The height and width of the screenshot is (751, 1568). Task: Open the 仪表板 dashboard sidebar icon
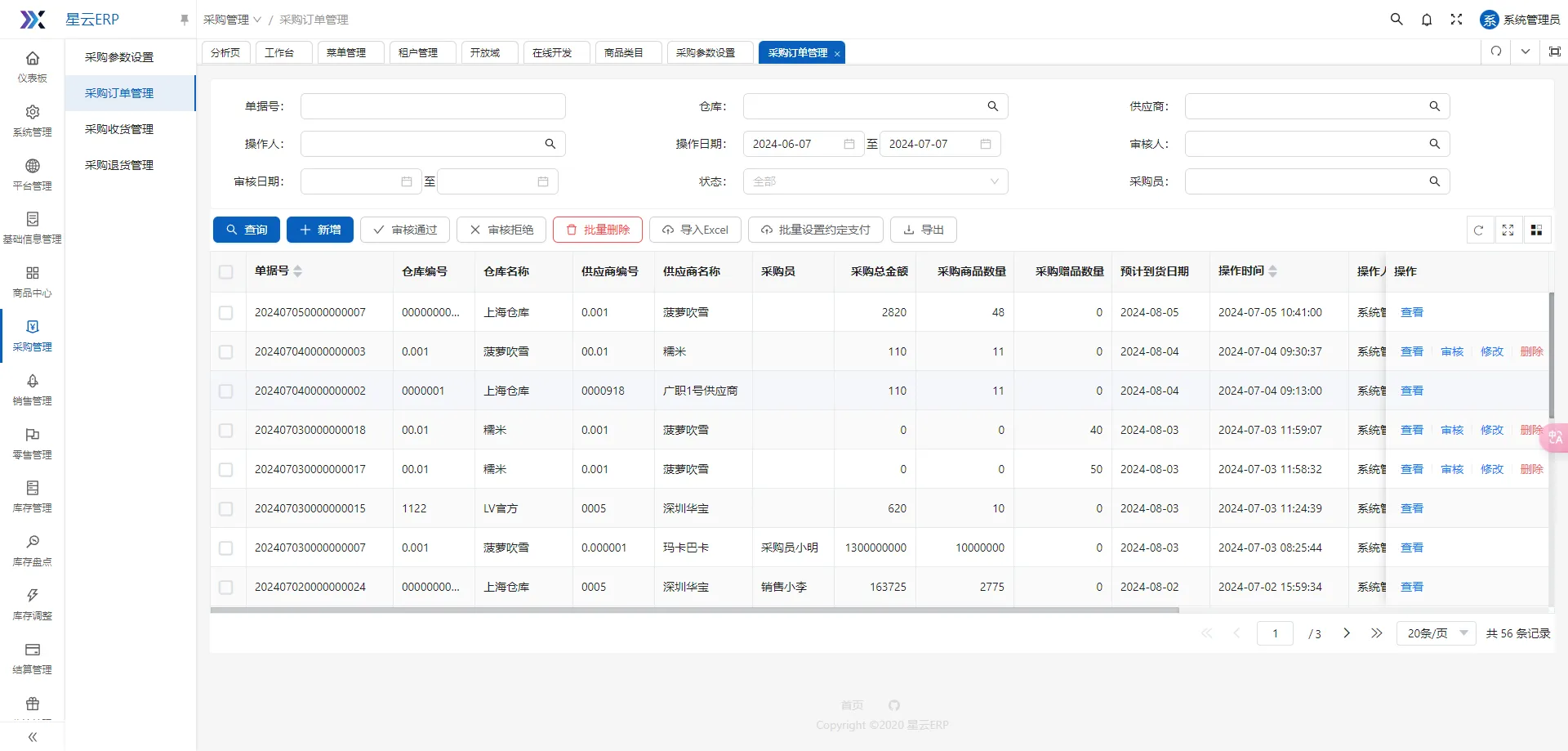33,67
